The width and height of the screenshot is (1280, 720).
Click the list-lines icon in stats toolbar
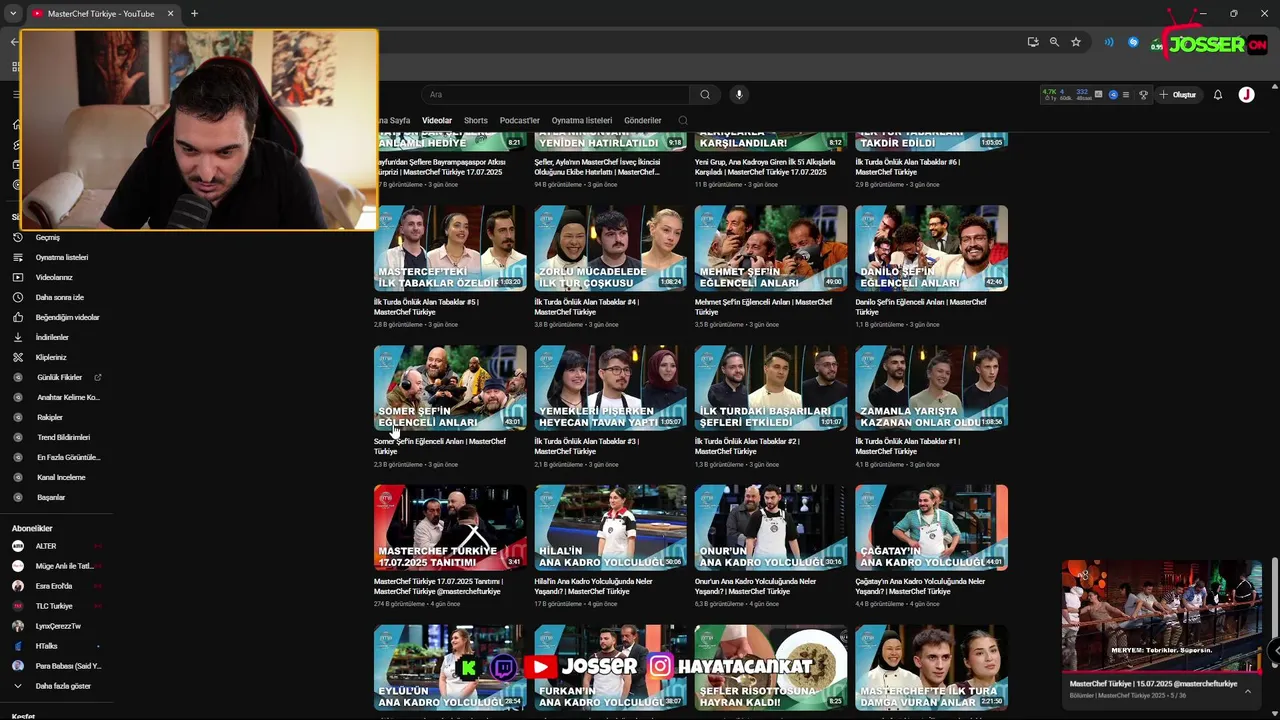[x=1126, y=95]
